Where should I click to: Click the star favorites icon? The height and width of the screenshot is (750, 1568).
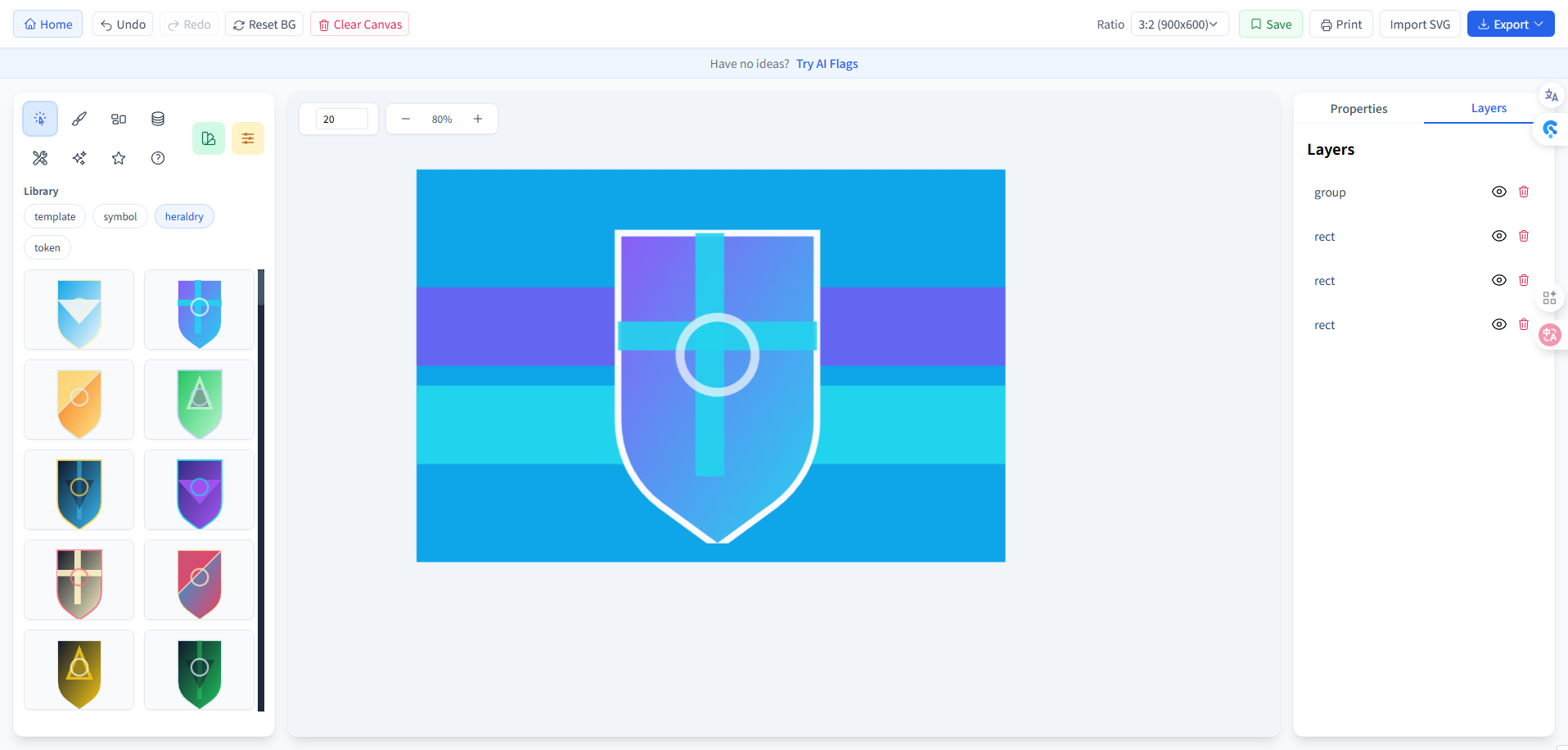click(118, 158)
